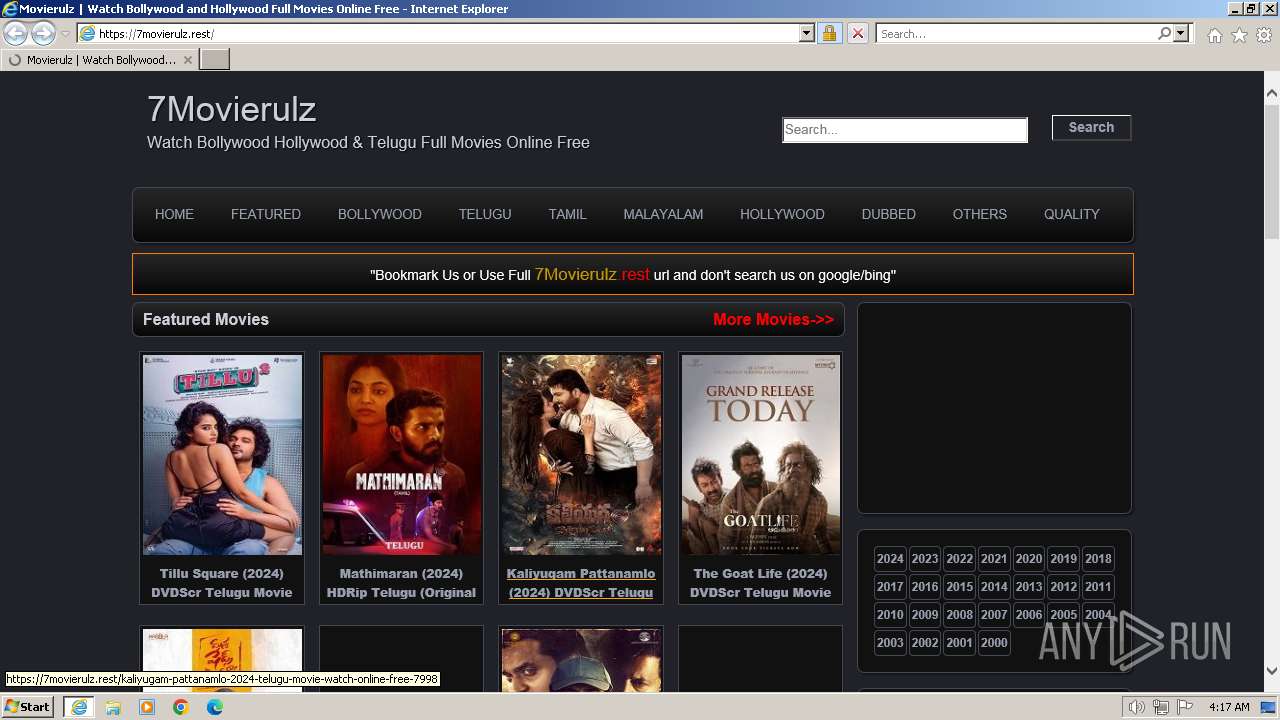Filter movies by year 2010
Screen dimensions: 1280x720
pyautogui.click(x=890, y=615)
